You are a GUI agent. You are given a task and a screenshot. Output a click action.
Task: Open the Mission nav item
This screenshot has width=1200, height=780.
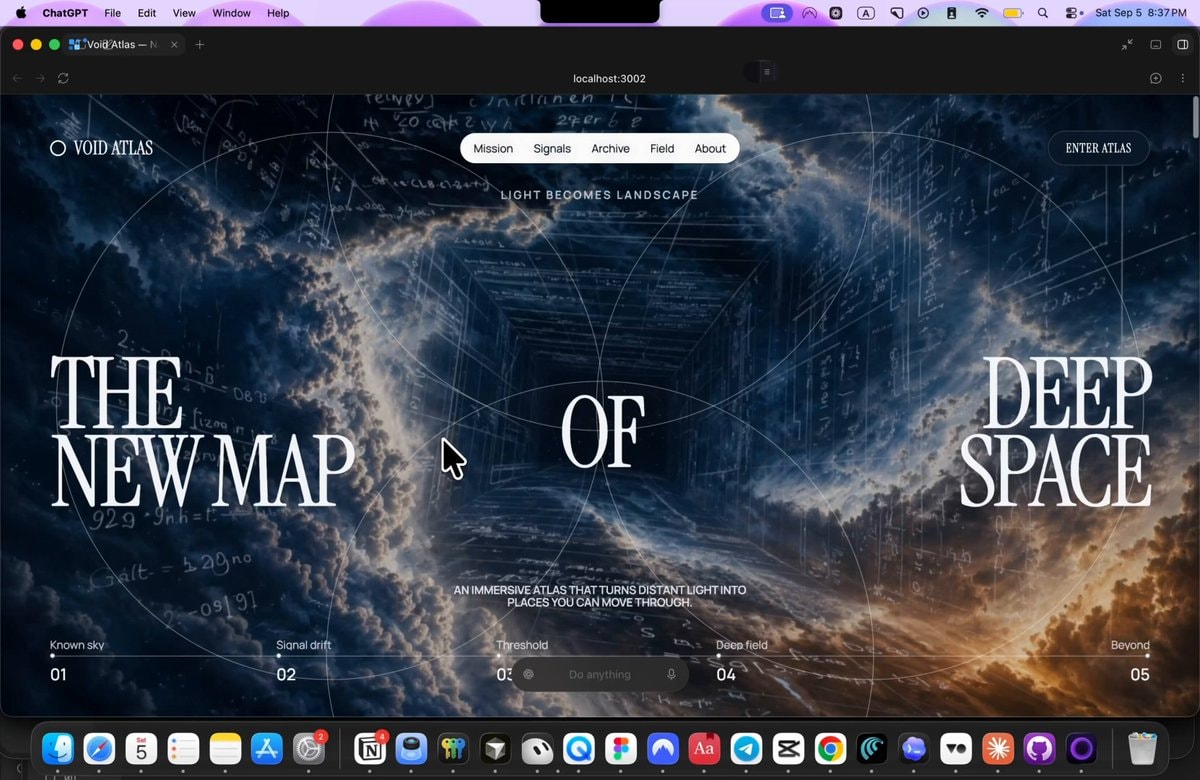coord(493,149)
